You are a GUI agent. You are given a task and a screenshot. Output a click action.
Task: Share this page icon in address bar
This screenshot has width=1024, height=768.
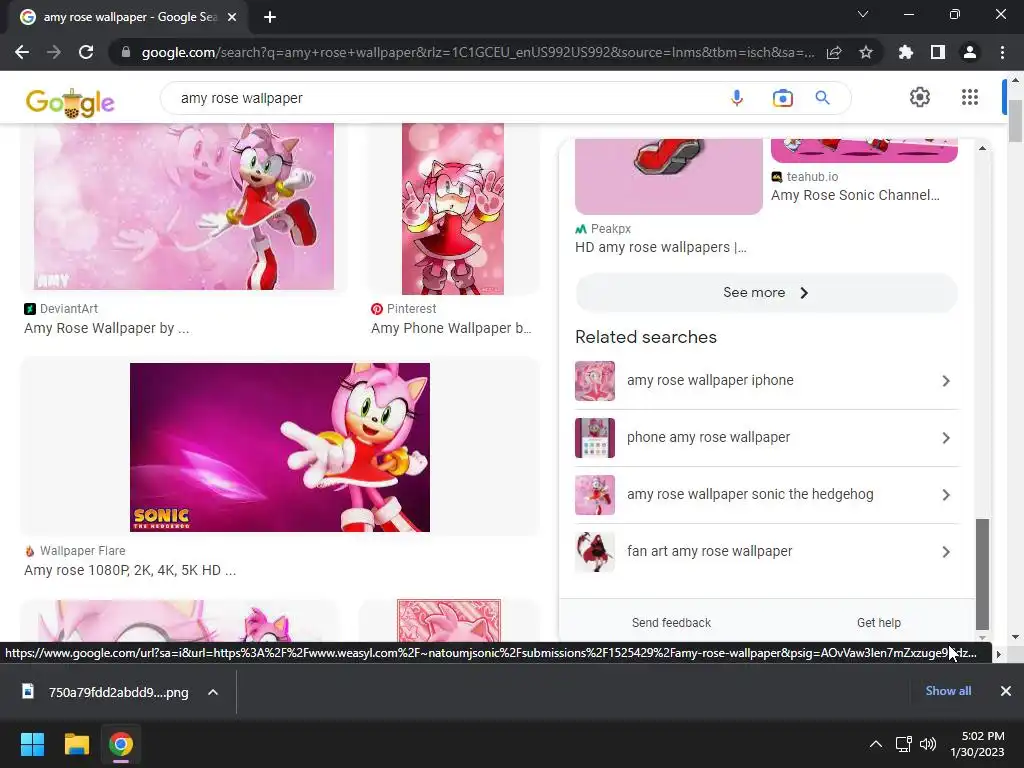pos(834,52)
